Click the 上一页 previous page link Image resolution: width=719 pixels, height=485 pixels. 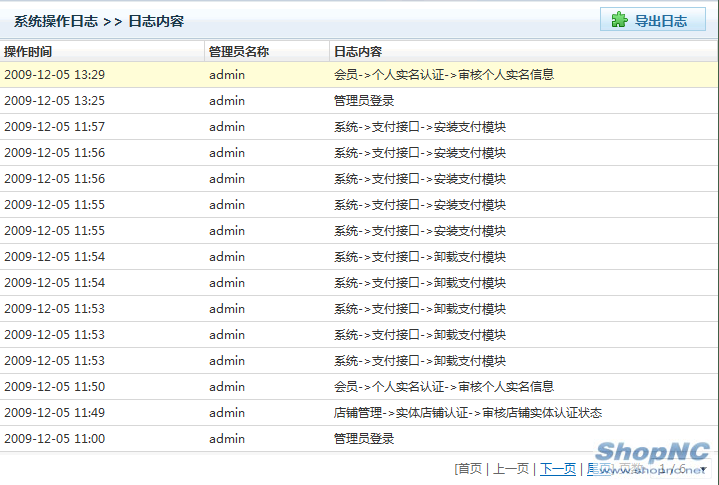pos(511,468)
